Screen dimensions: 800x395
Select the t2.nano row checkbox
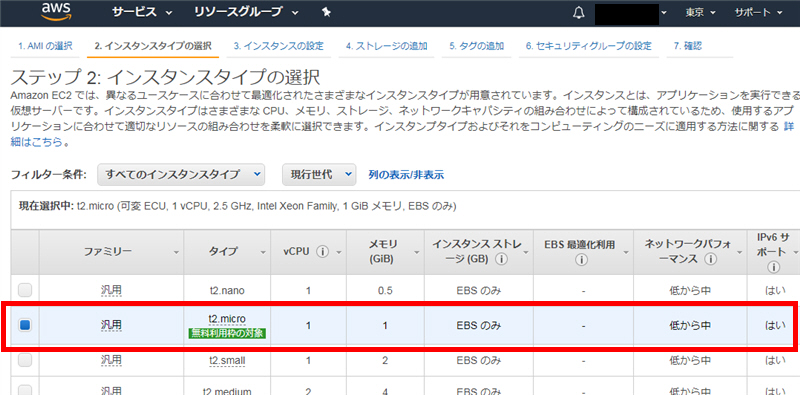(24, 290)
